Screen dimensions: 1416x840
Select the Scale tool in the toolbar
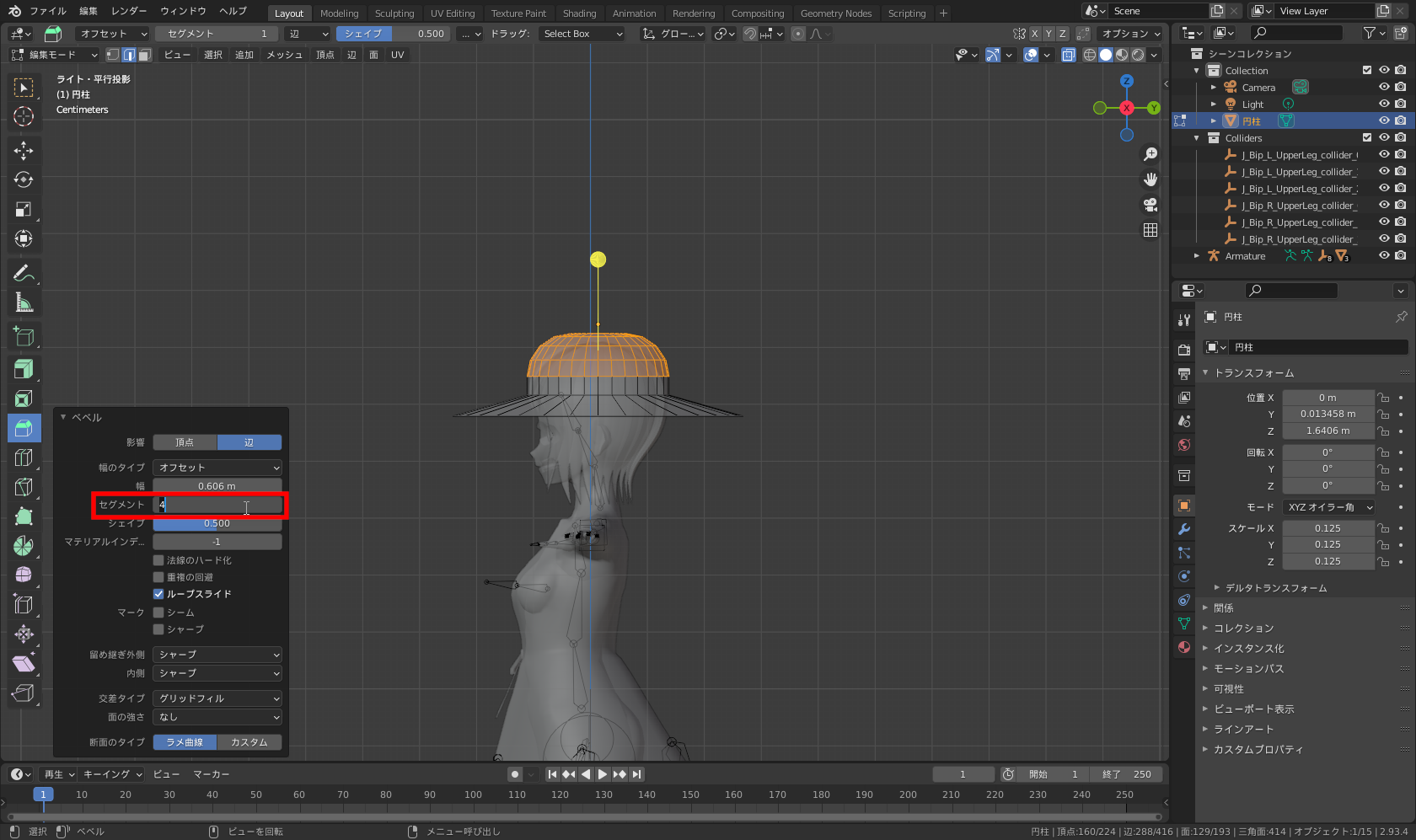[x=24, y=210]
